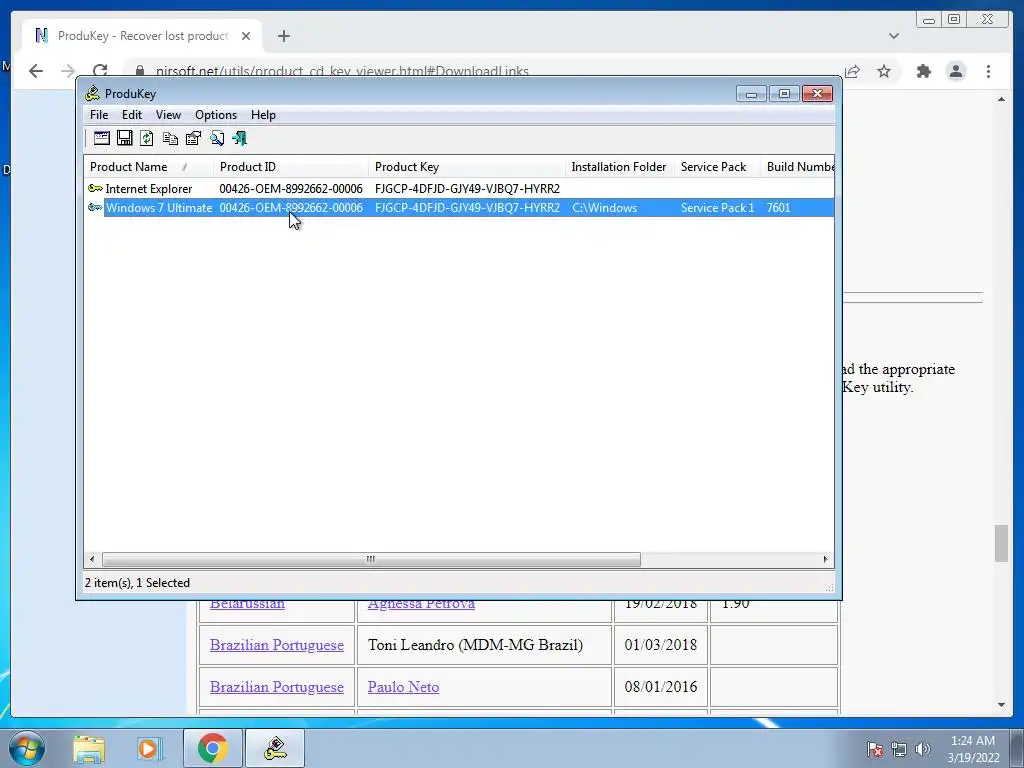
Task: Click the C:\Windows installation folder cell
Action: [x=605, y=208]
